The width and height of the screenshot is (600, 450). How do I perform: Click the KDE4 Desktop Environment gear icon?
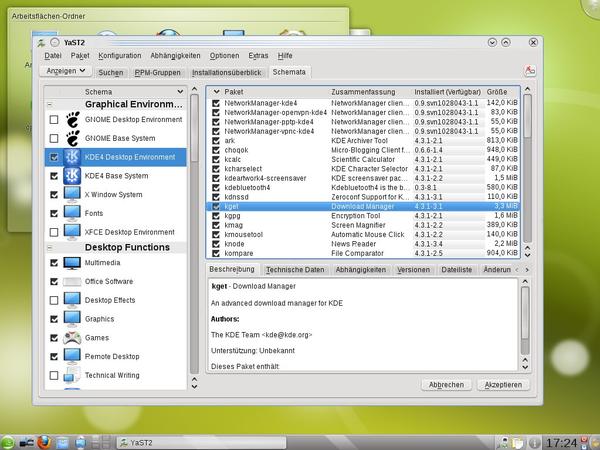coord(72,157)
